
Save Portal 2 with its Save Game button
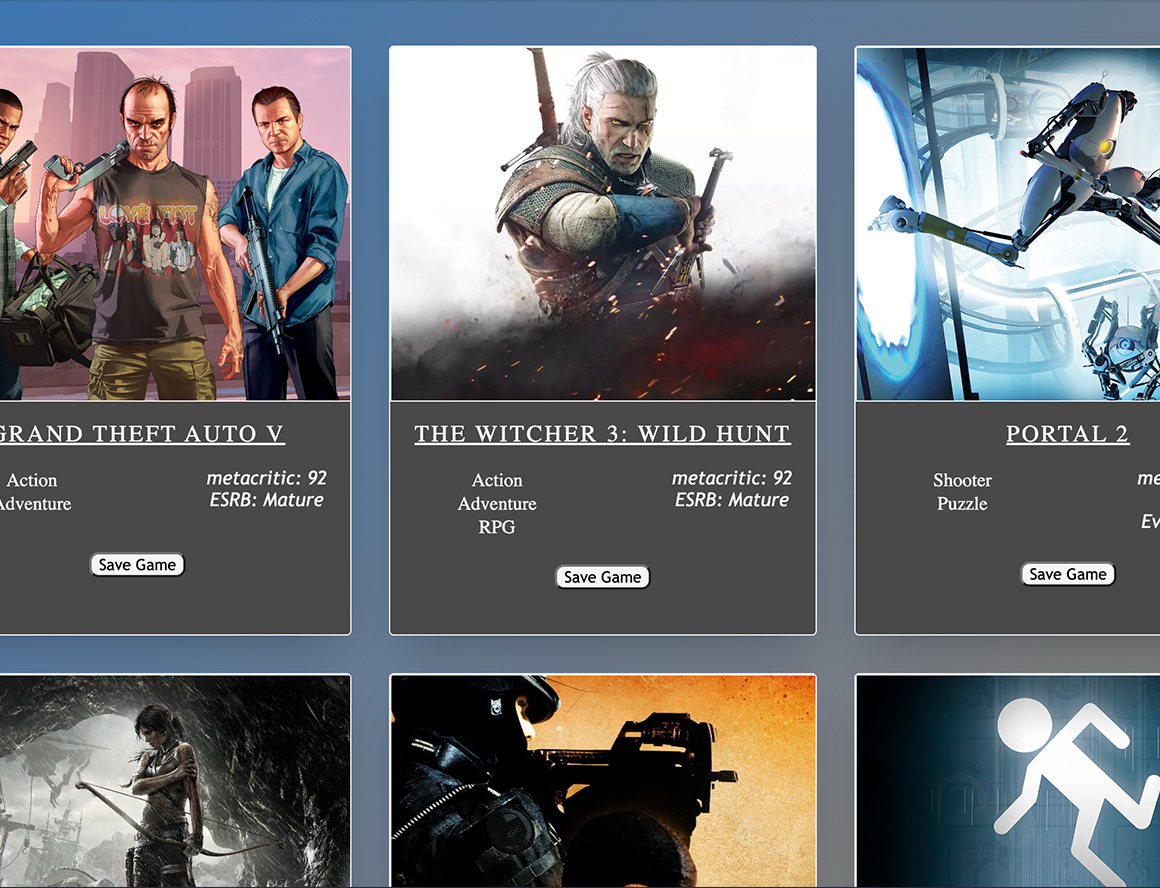1067,574
